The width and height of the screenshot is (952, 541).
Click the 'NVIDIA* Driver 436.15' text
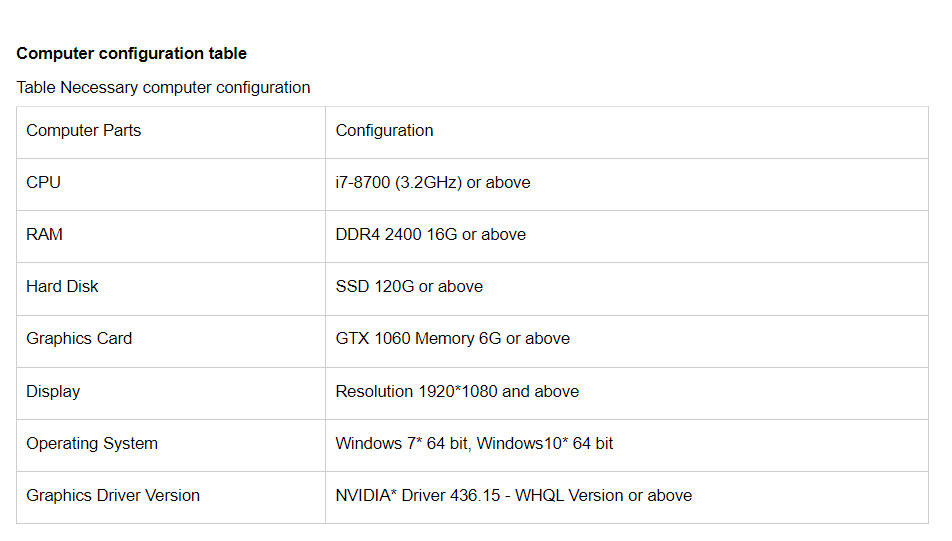click(418, 495)
